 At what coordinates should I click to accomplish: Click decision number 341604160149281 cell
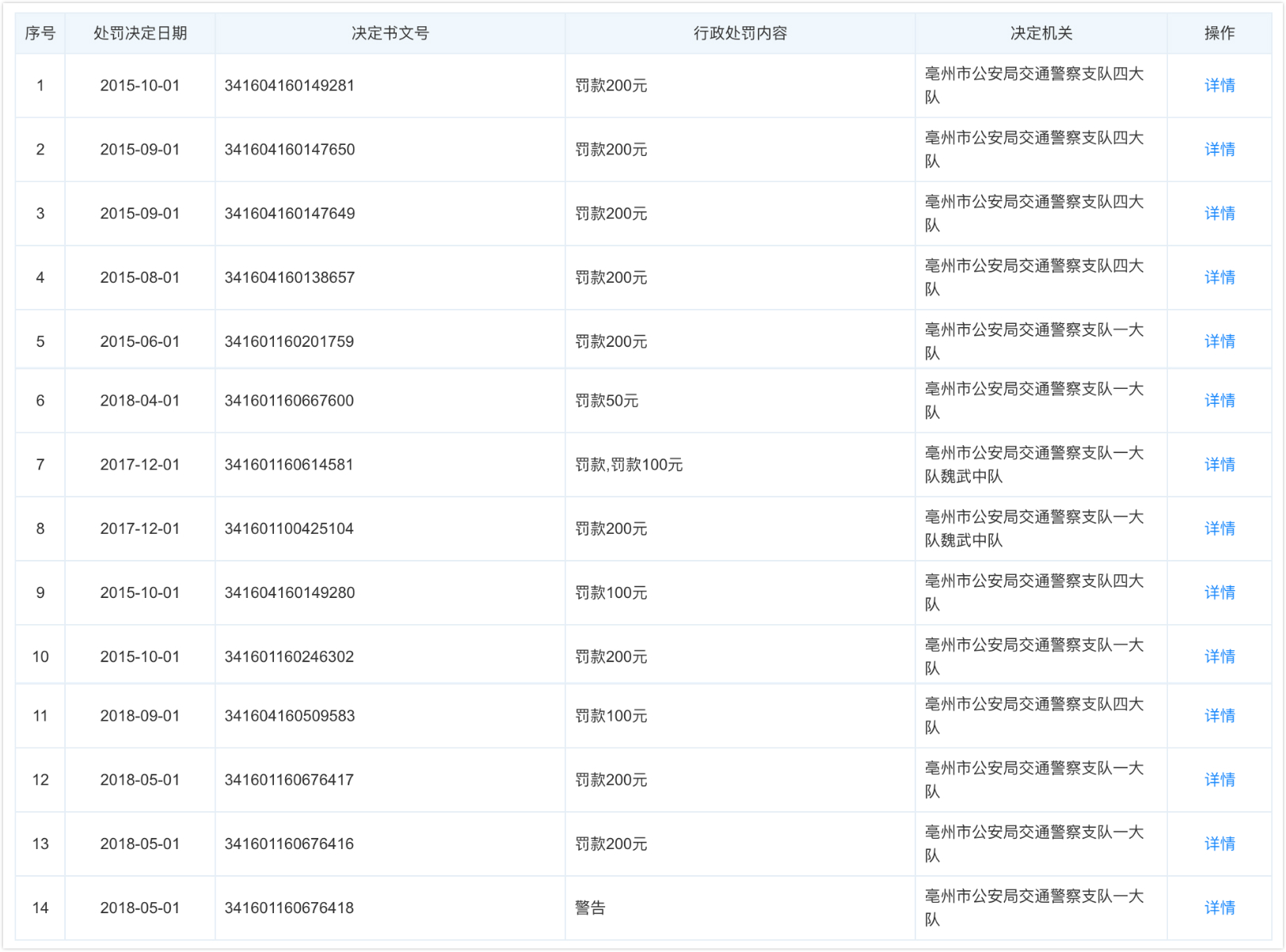[290, 86]
